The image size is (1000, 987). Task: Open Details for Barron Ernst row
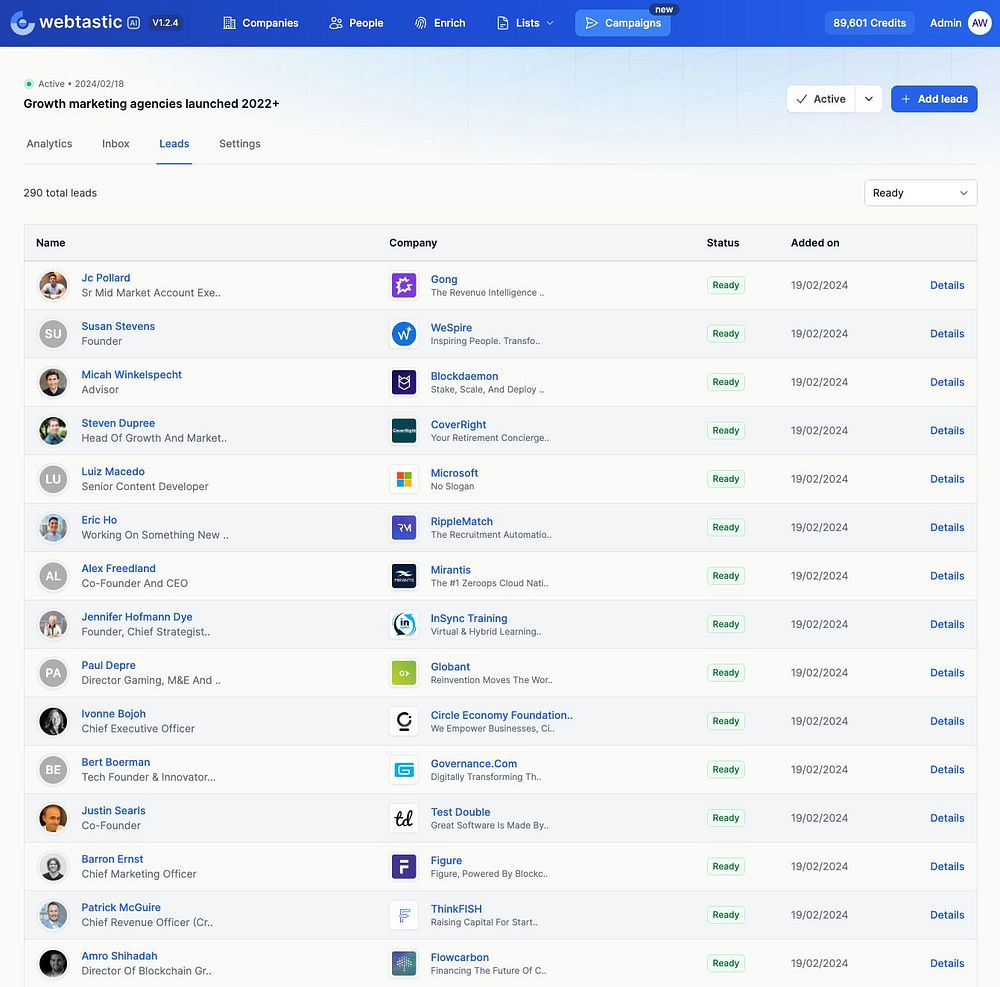[947, 866]
